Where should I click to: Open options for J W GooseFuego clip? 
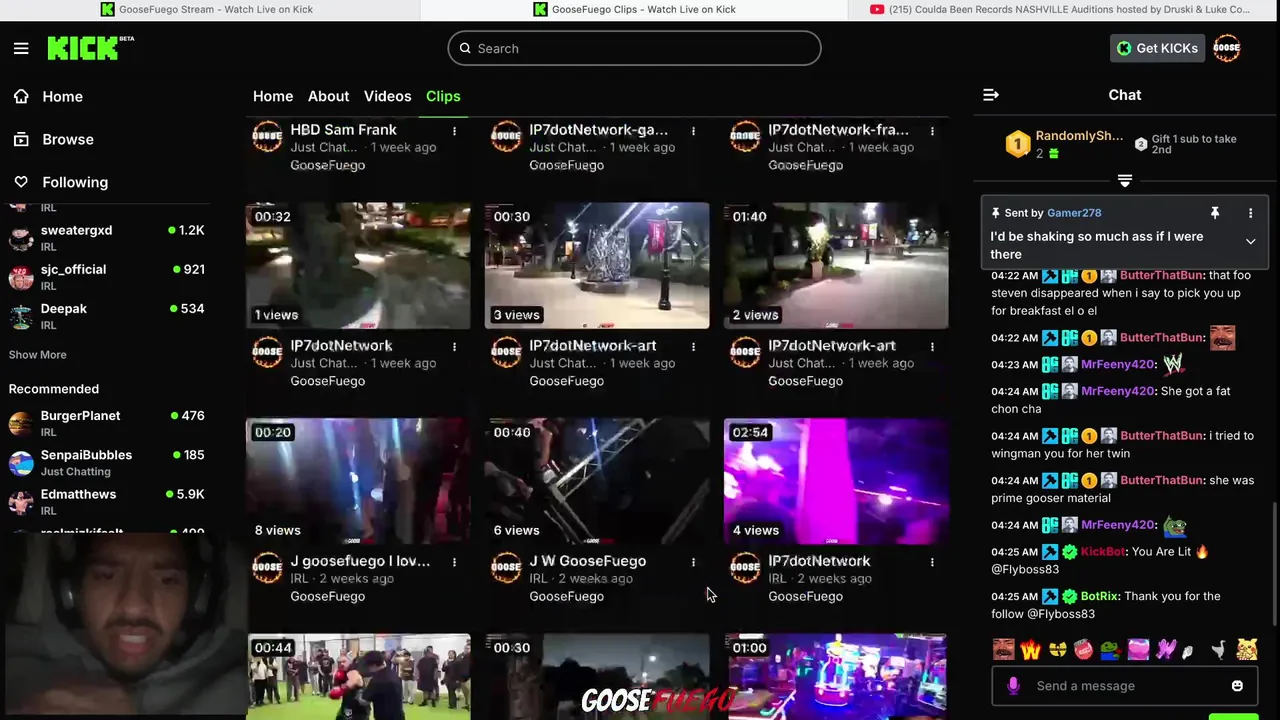[x=693, y=562]
